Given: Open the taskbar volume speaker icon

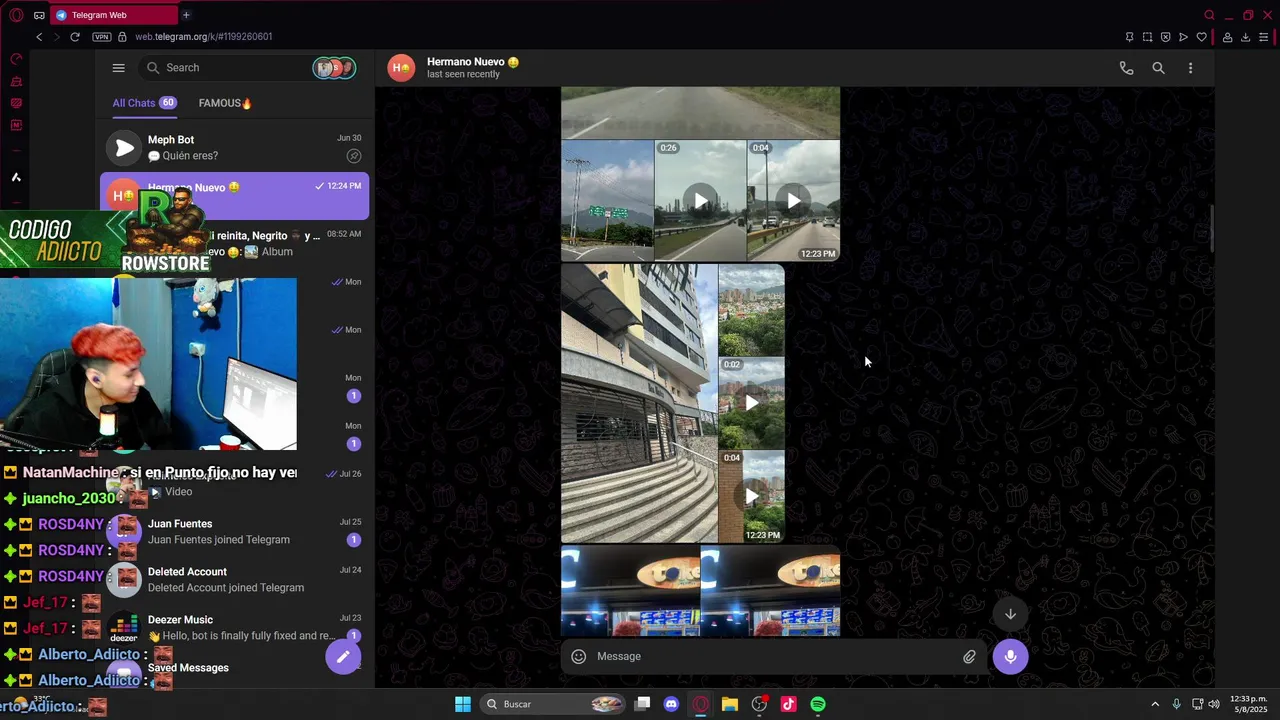Looking at the screenshot, I should (x=1214, y=704).
